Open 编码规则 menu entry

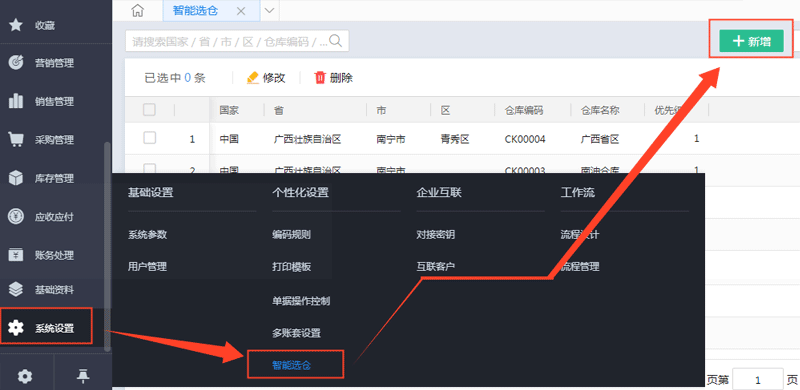291,235
